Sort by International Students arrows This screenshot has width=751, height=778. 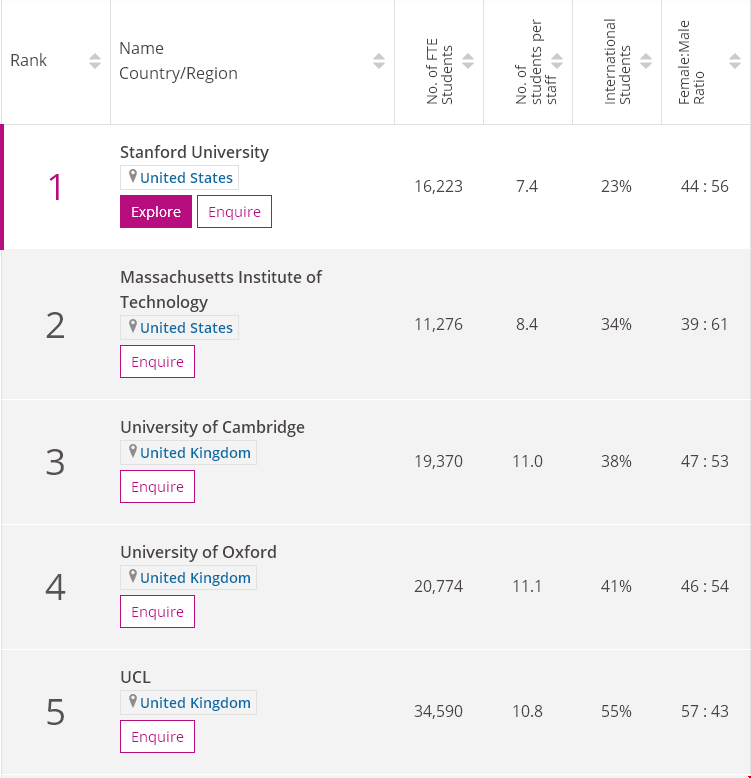point(646,61)
